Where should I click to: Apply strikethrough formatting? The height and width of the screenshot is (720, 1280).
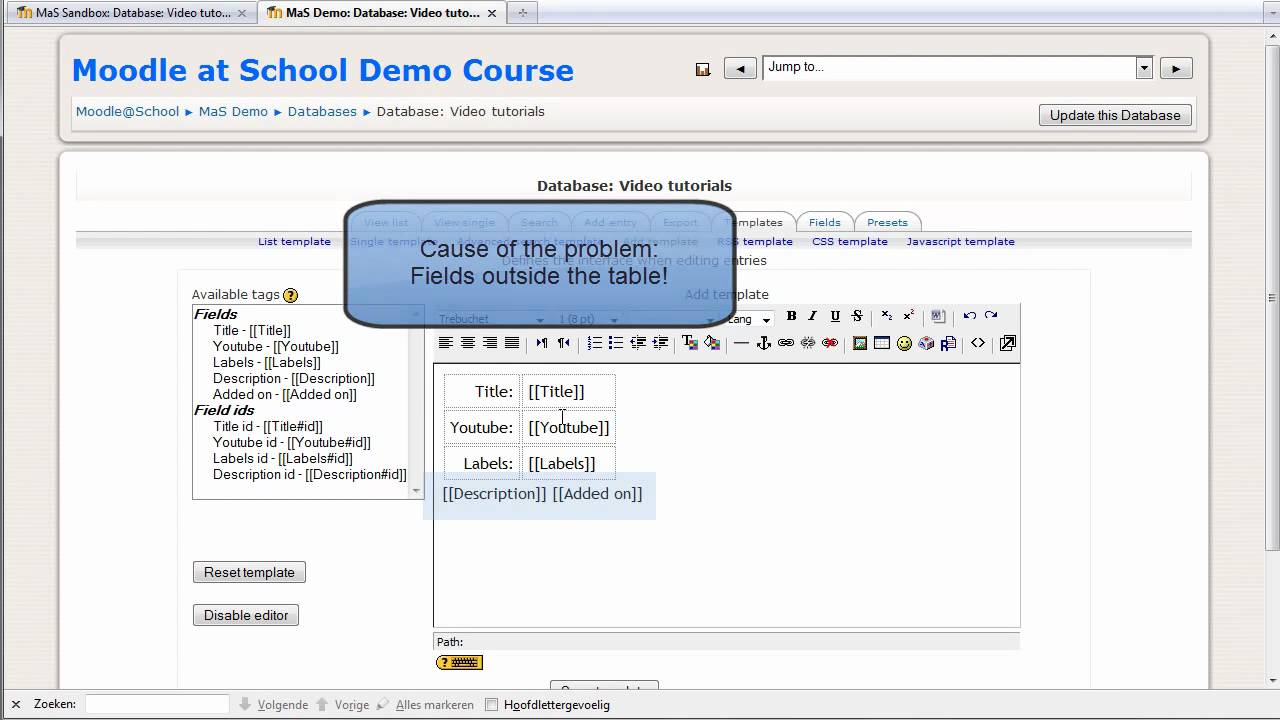[x=857, y=316]
